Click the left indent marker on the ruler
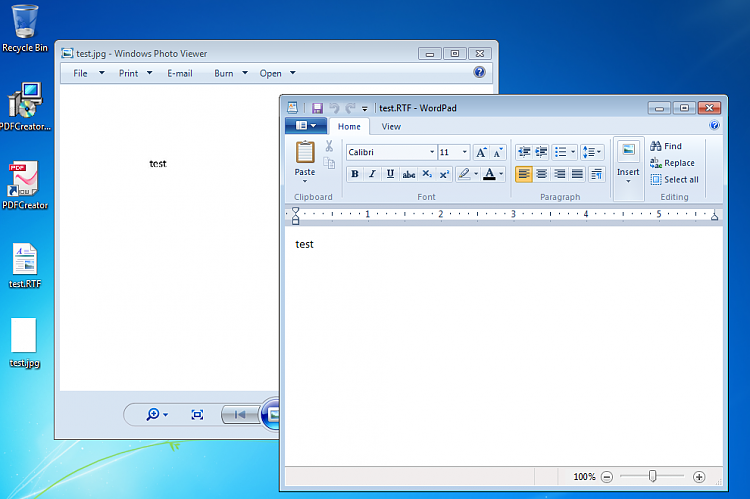Viewport: 750px width, 499px height. [x=296, y=216]
